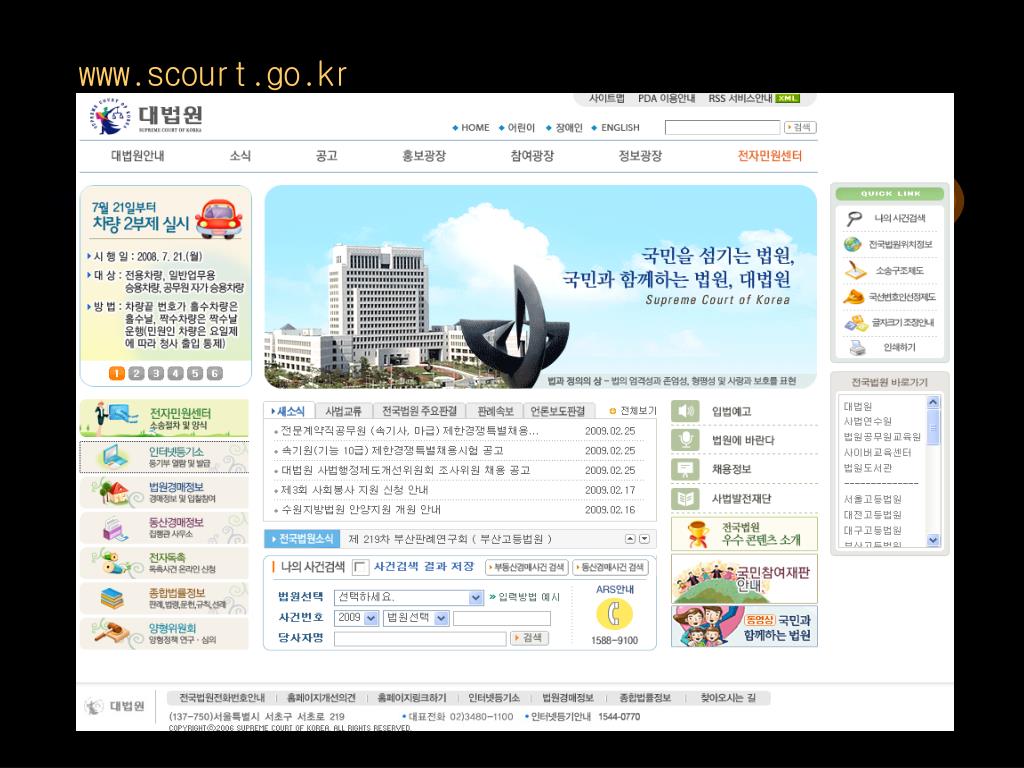Open 전국법원 우수 콘텐츠 소개 trophy banner
The image size is (1024, 768).
point(744,534)
